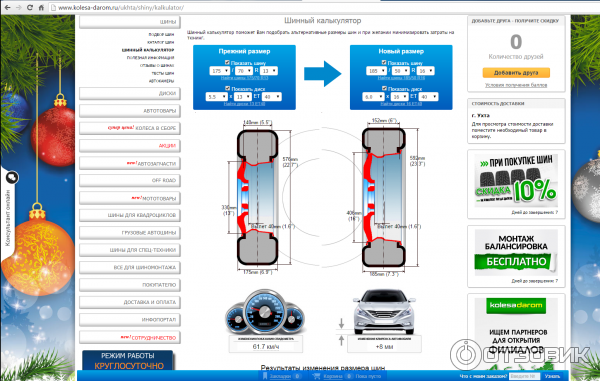
Task: Toggle show disk checkbox in previous size panel
Action: [227, 88]
